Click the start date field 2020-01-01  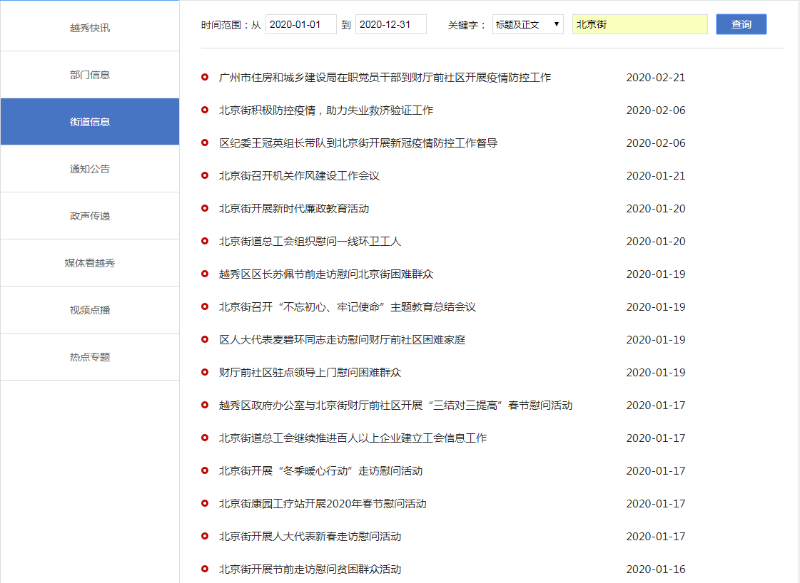[301, 24]
